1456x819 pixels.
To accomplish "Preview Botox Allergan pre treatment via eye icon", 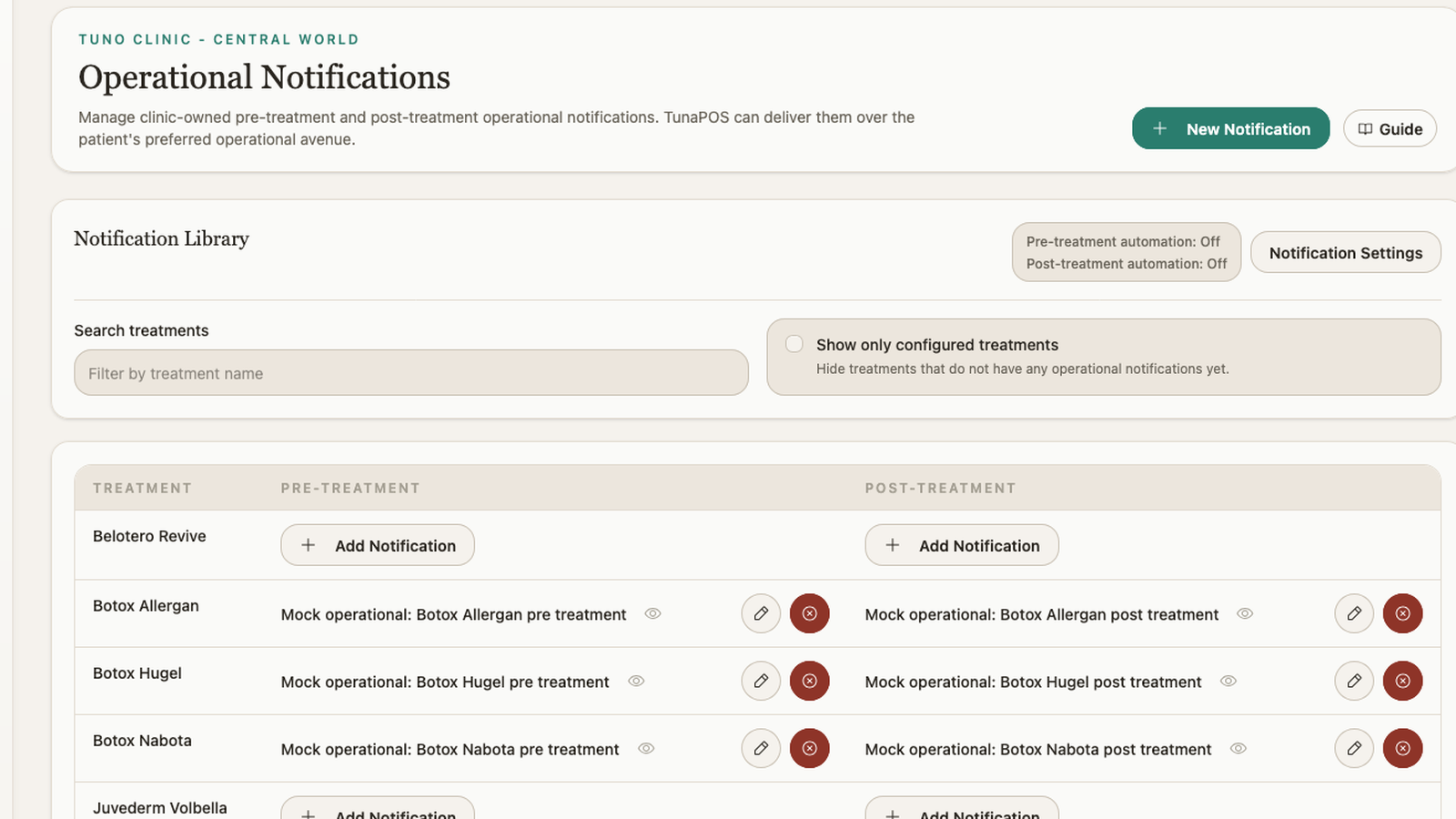I will (x=652, y=613).
